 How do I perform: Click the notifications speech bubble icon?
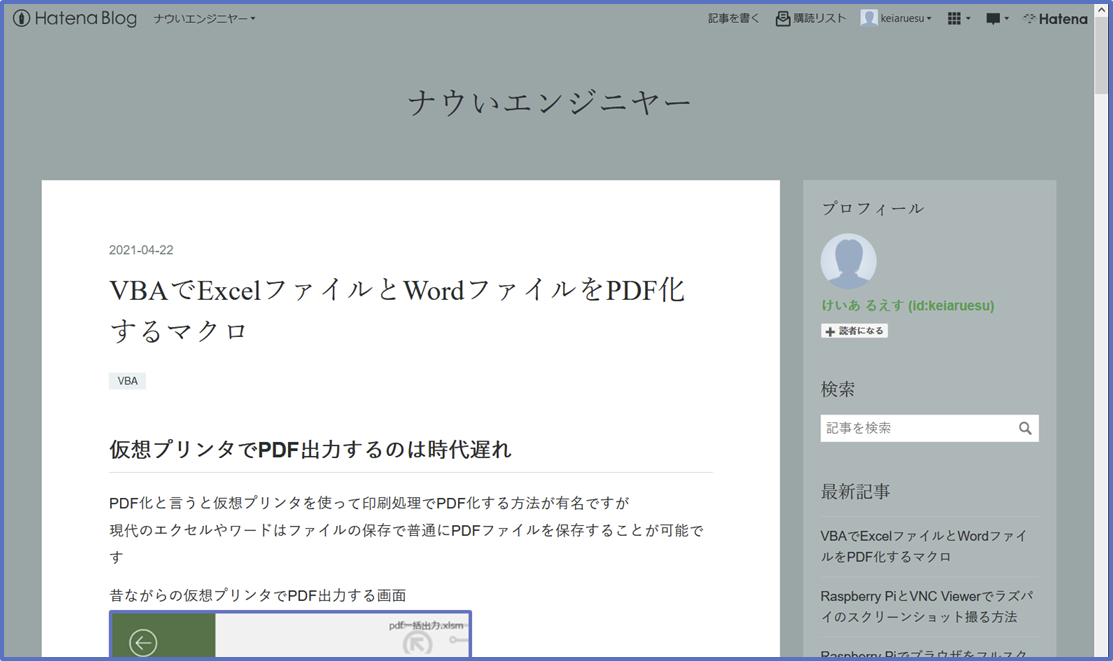click(x=991, y=18)
